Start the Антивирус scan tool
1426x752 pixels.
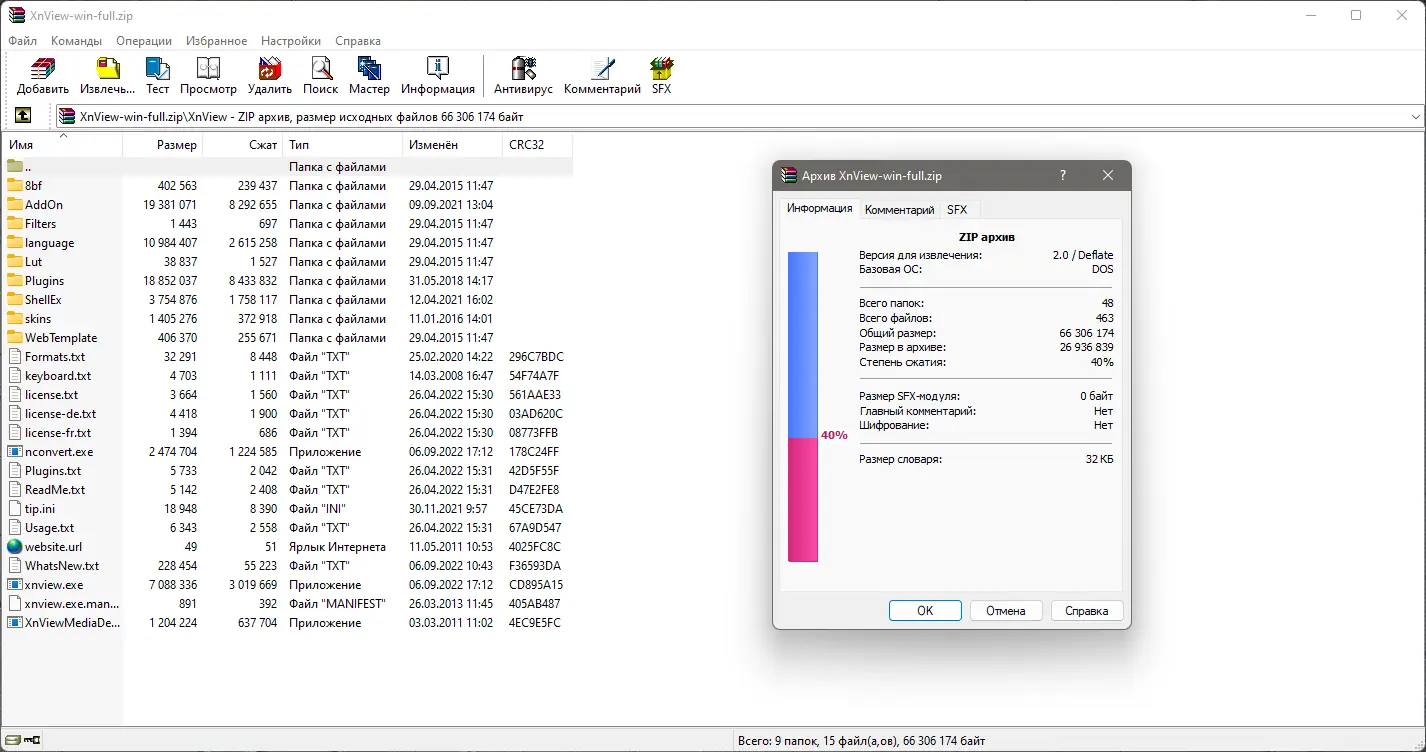pos(523,68)
